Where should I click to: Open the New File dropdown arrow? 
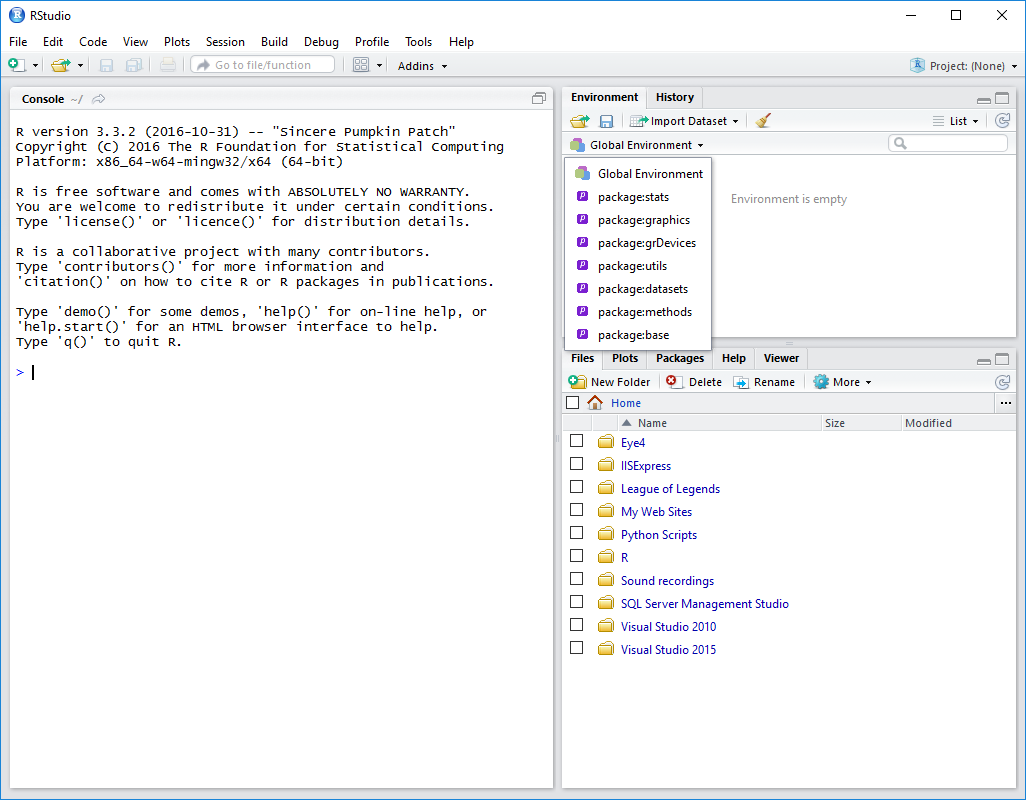click(35, 65)
